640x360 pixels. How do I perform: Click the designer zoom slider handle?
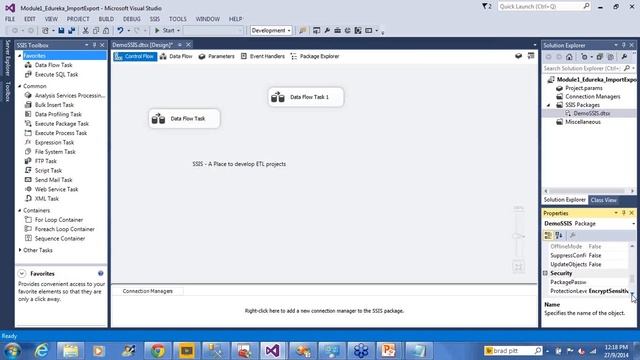pos(518,236)
